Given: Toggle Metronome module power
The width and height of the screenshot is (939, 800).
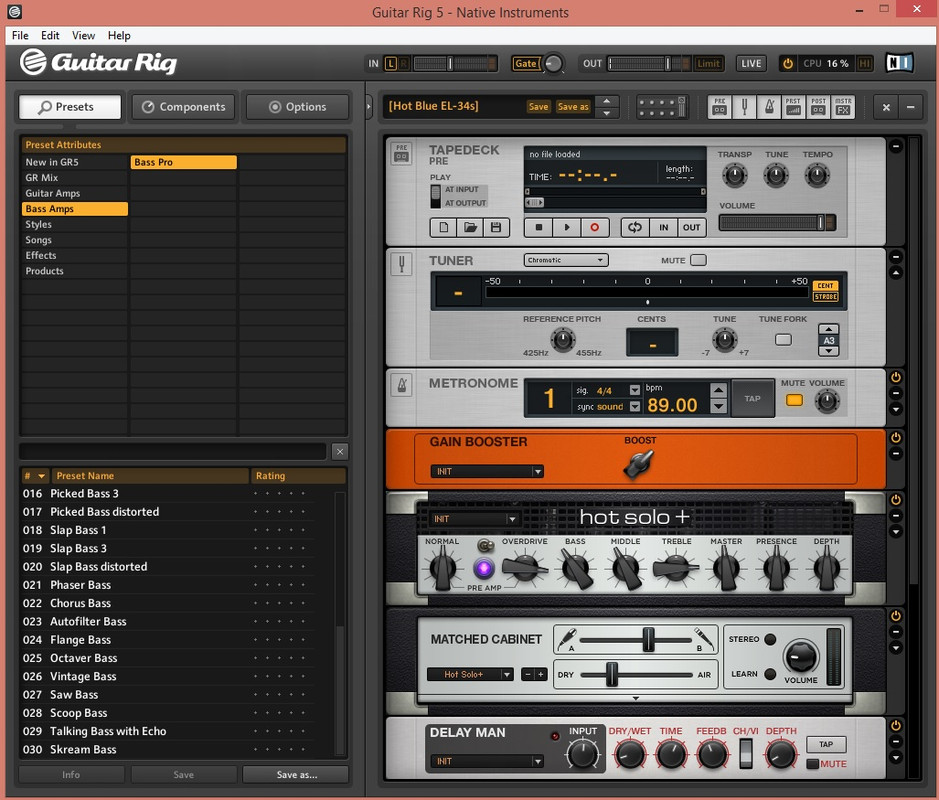Looking at the screenshot, I should point(896,377).
